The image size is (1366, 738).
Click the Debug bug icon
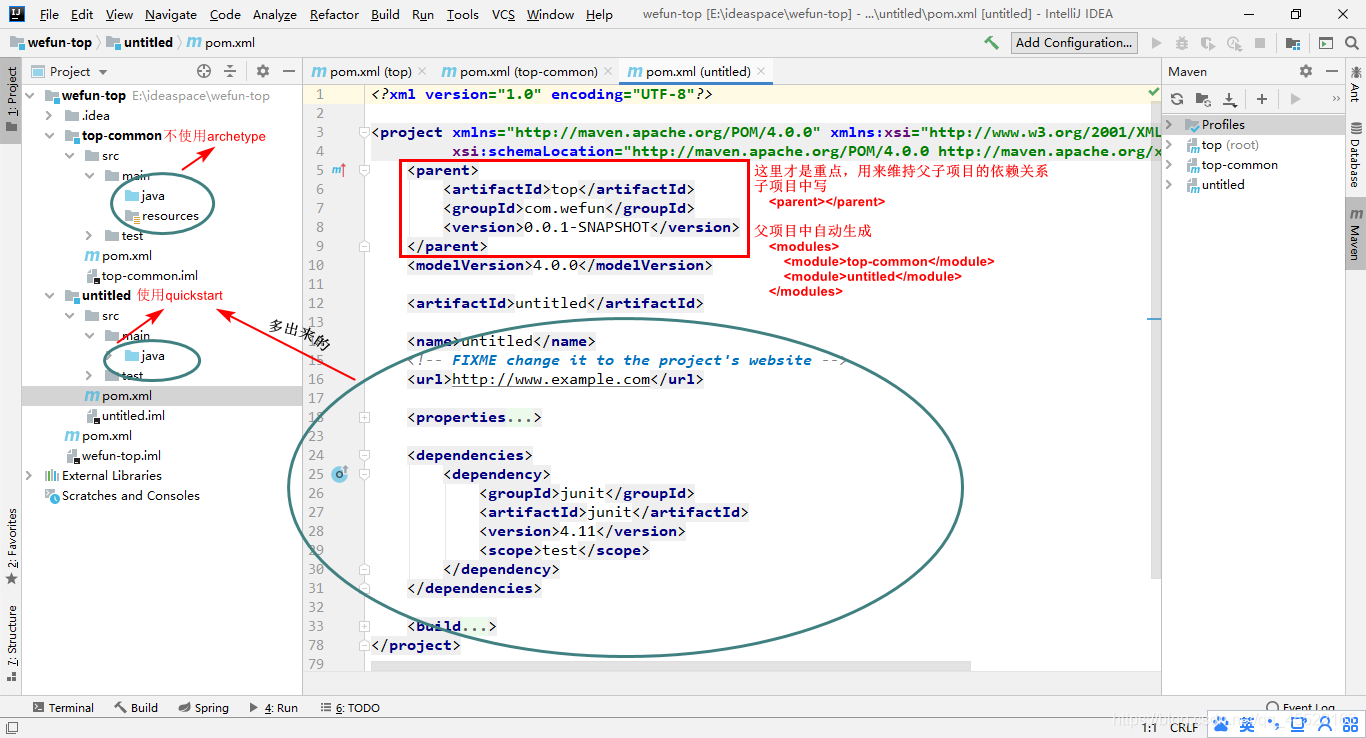click(x=1183, y=43)
